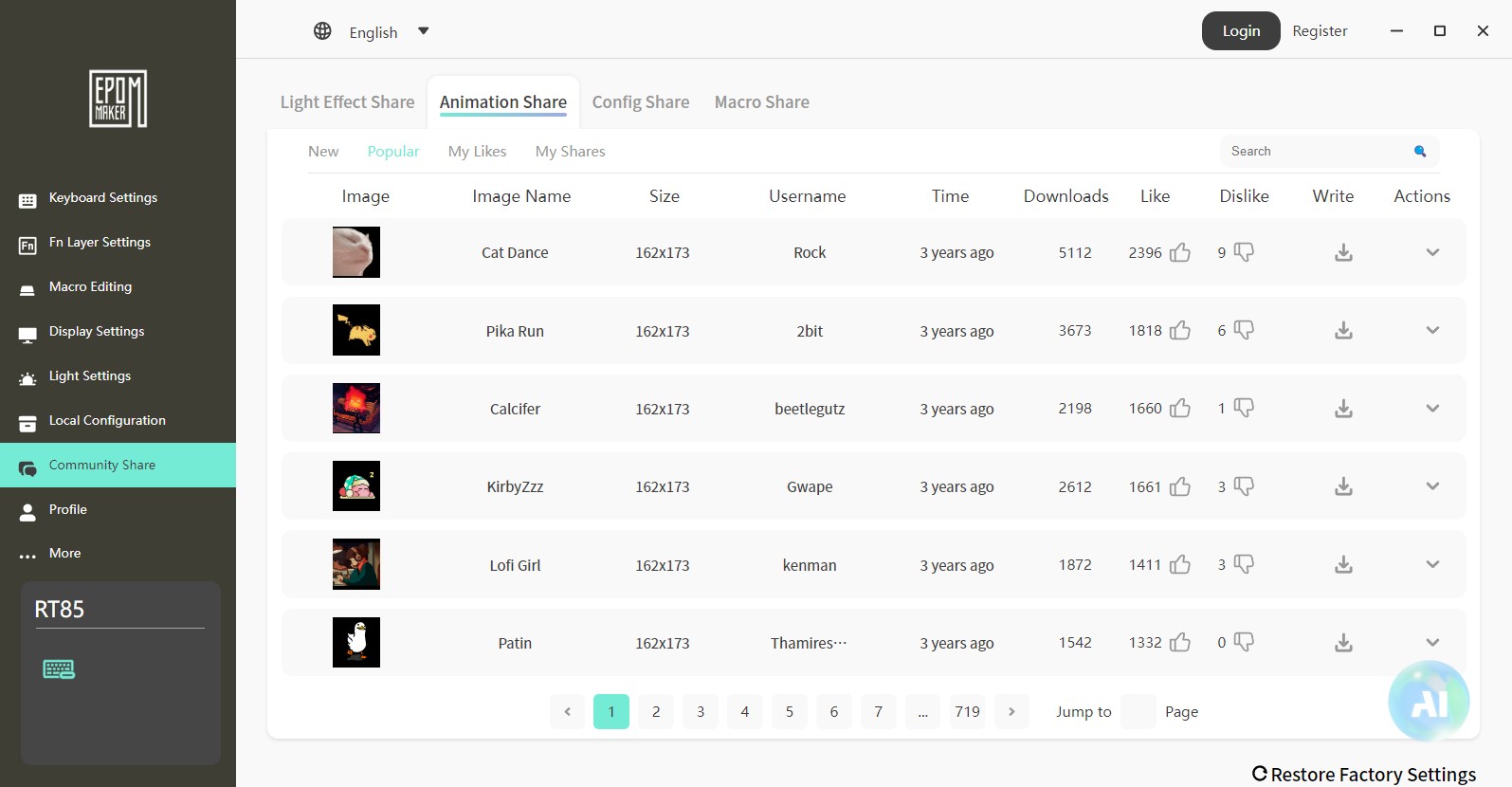Open the My Likes filter
The image size is (1512, 787).
pyautogui.click(x=477, y=151)
